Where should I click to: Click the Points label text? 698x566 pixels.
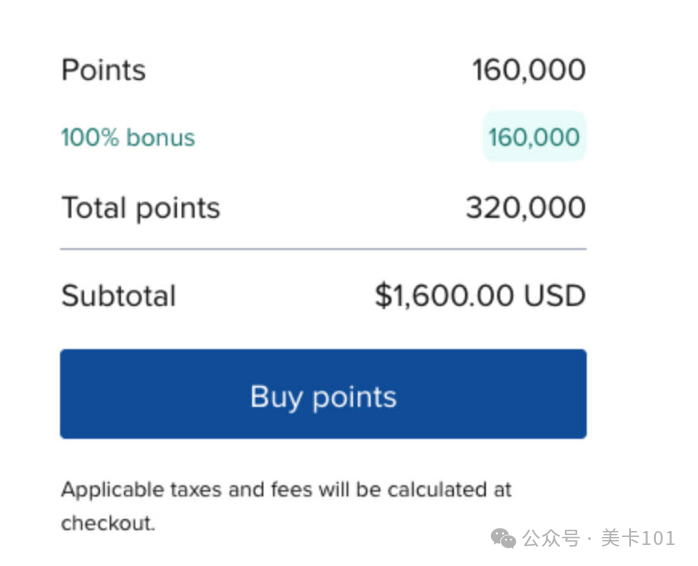click(x=103, y=70)
